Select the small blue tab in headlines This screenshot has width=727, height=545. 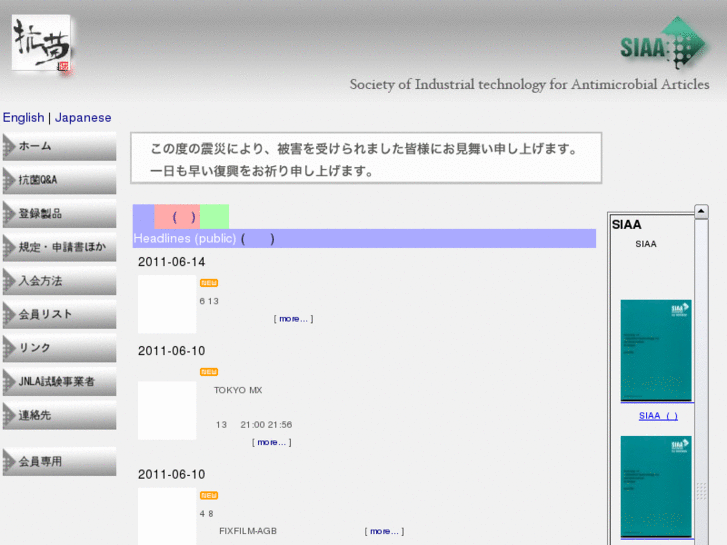point(143,217)
